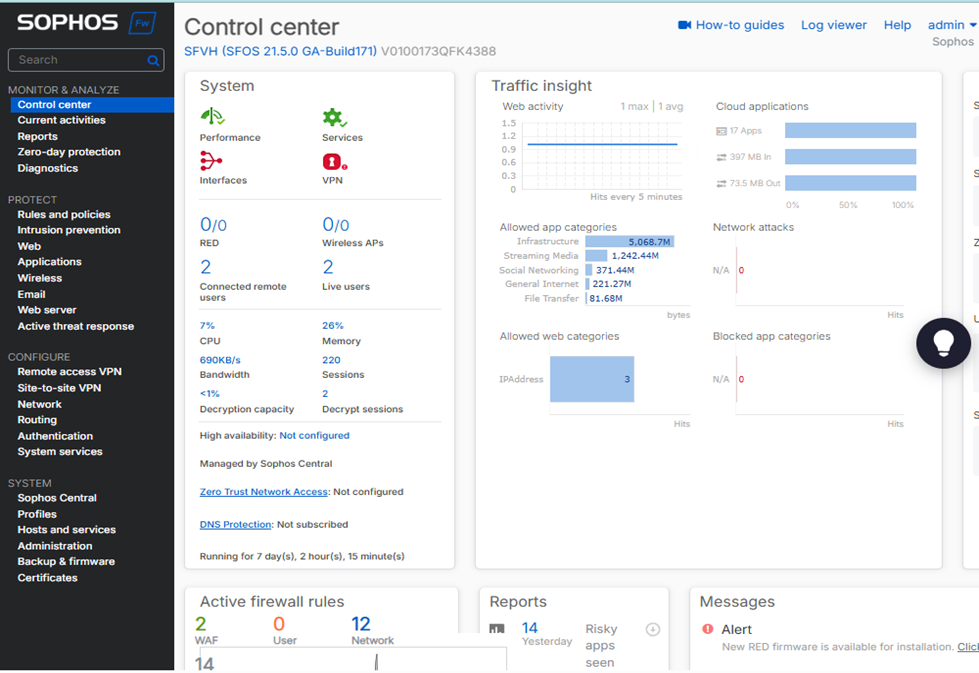This screenshot has height=673, width=979.
Task: Click the red Alert message icon
Action: click(708, 629)
